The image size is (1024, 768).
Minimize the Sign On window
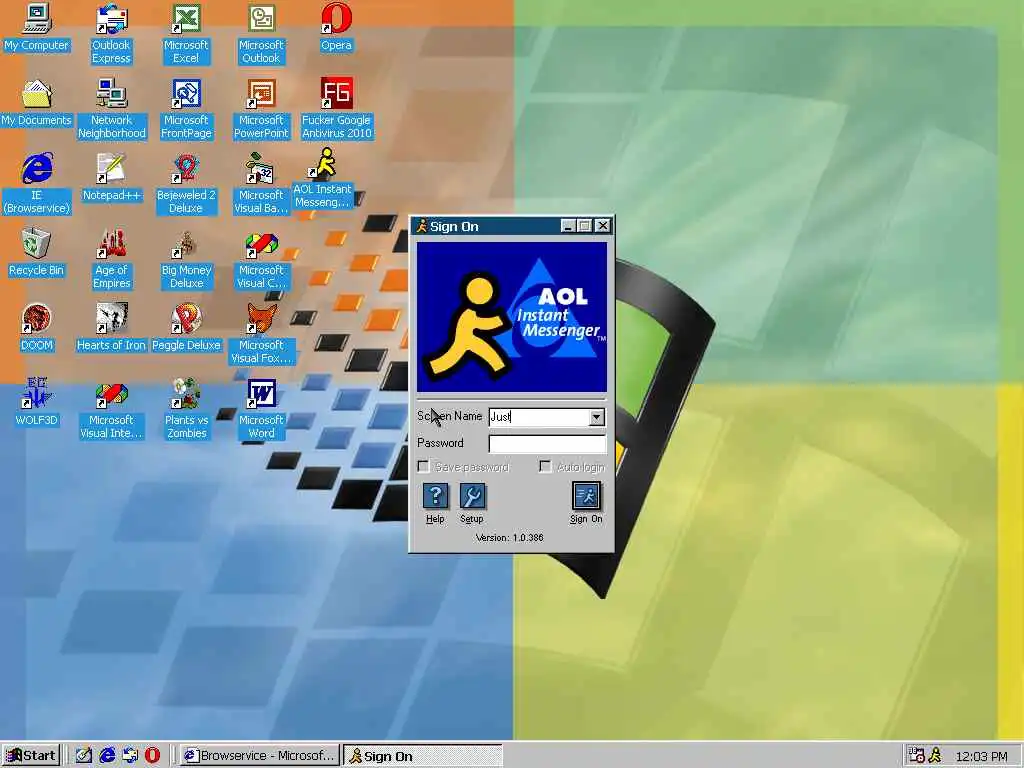(568, 226)
